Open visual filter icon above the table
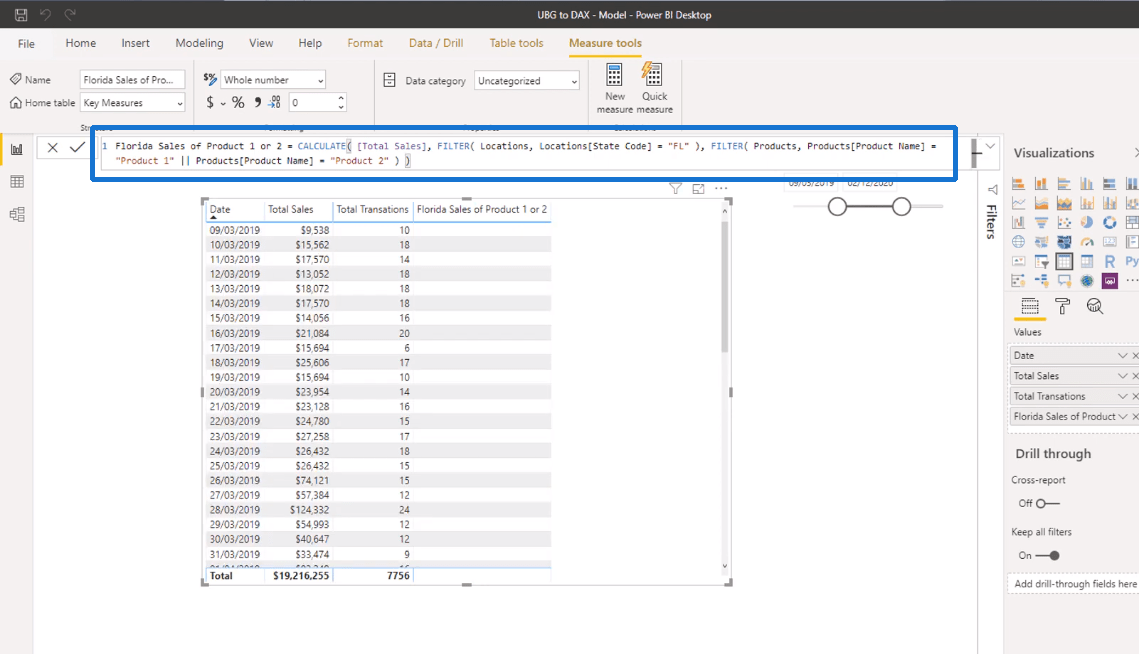Image resolution: width=1139 pixels, height=654 pixels. pos(676,189)
